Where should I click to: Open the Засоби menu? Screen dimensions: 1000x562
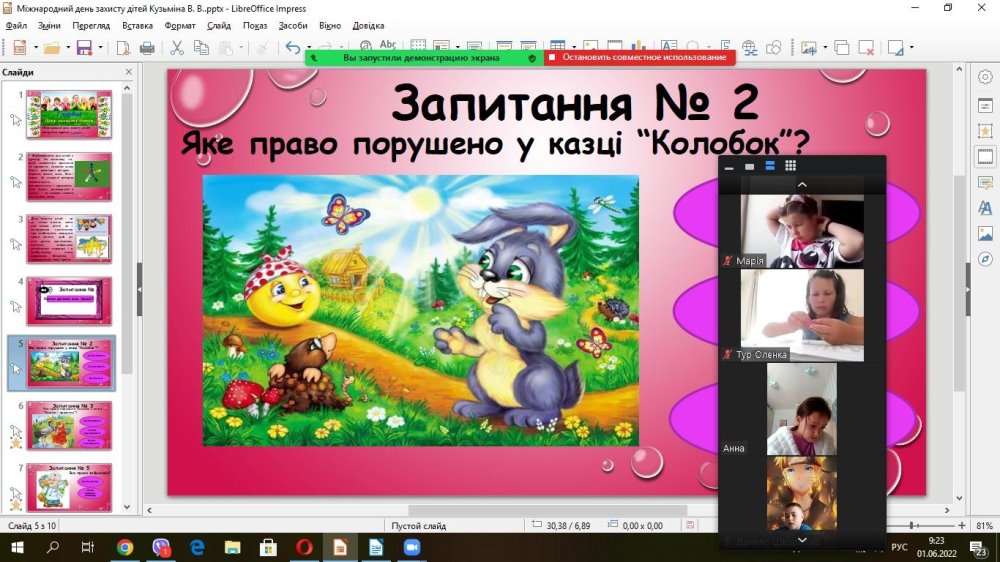click(293, 26)
